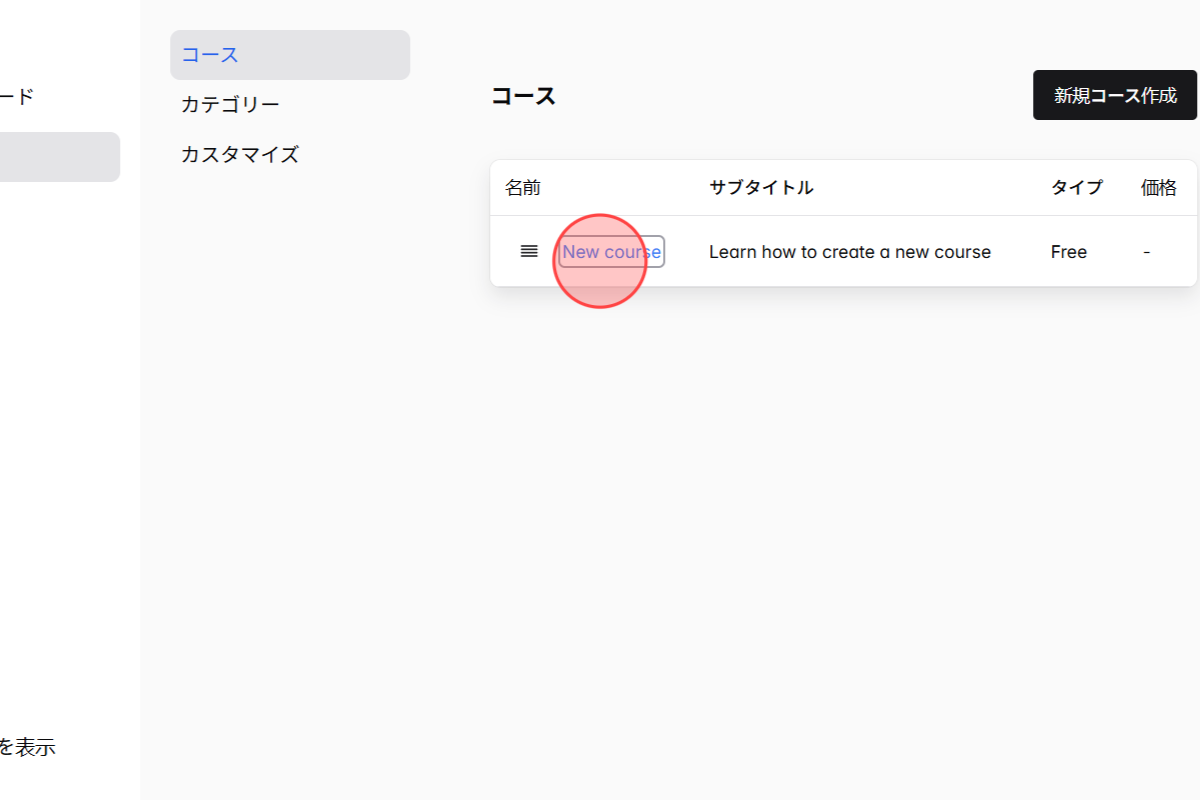The width and height of the screenshot is (1200, 800).
Task: Select the price dash cell for New course
Action: coord(1146,251)
